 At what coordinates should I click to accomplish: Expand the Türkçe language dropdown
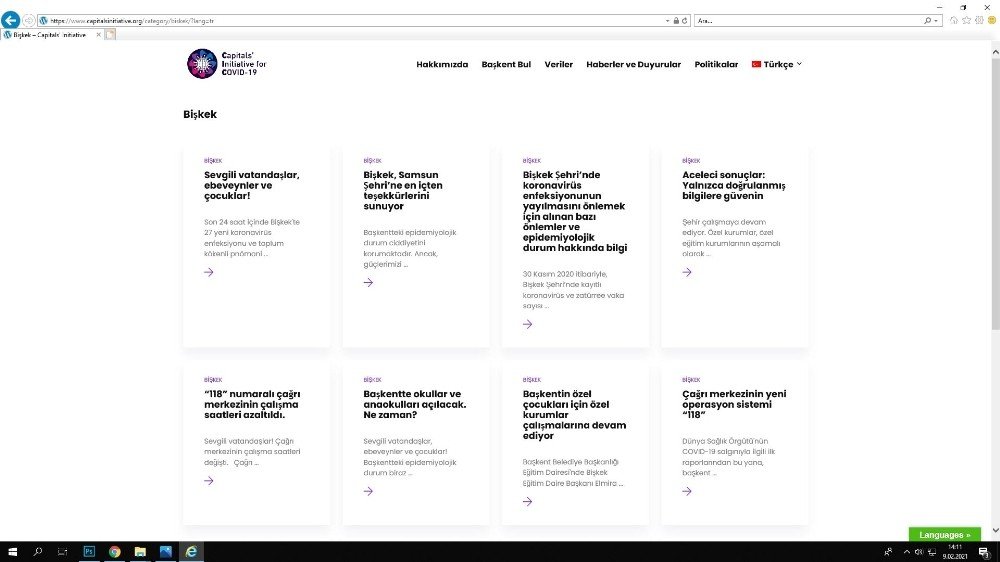777,64
